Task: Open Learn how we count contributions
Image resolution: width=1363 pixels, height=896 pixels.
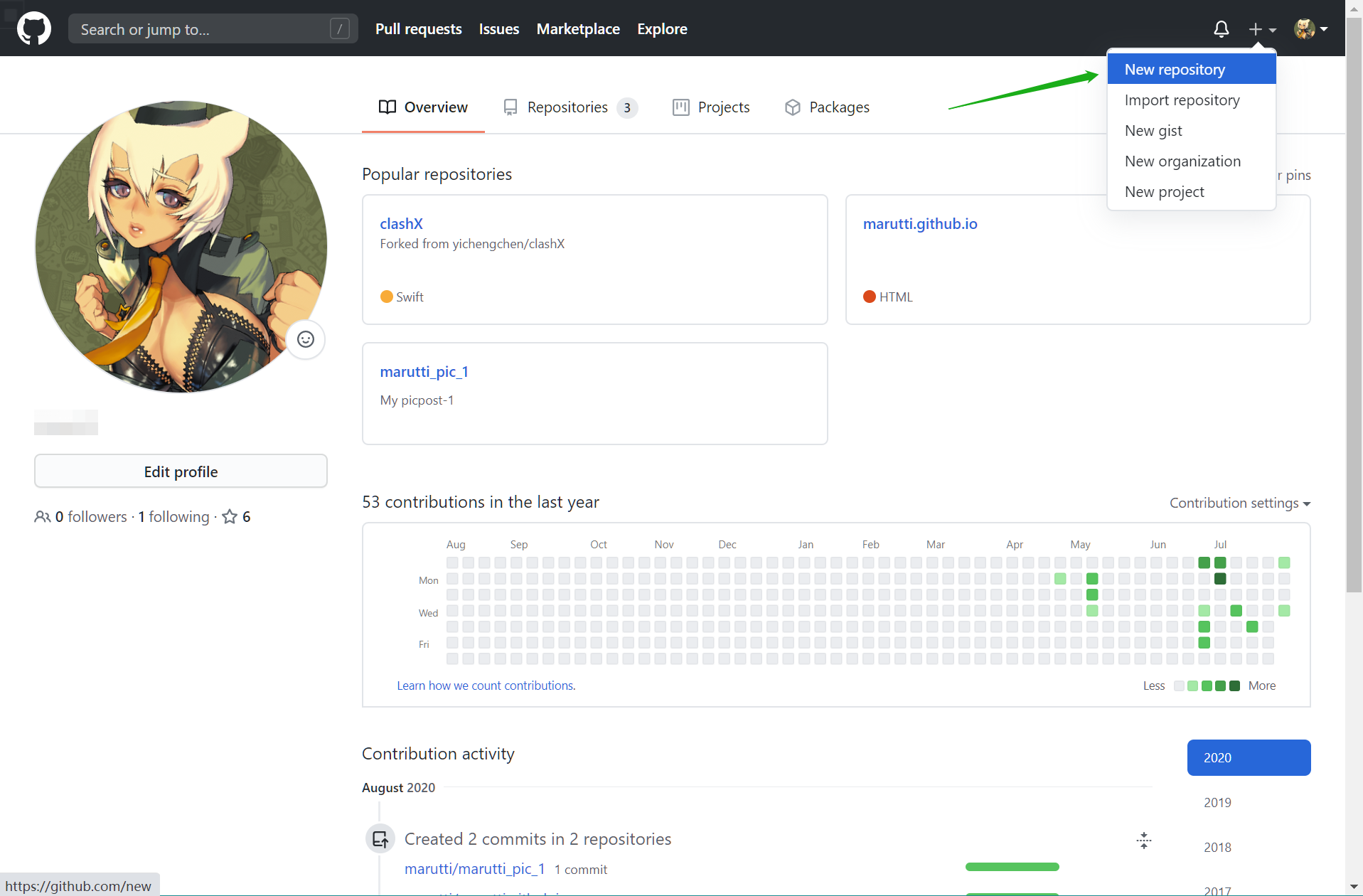Action: [486, 686]
